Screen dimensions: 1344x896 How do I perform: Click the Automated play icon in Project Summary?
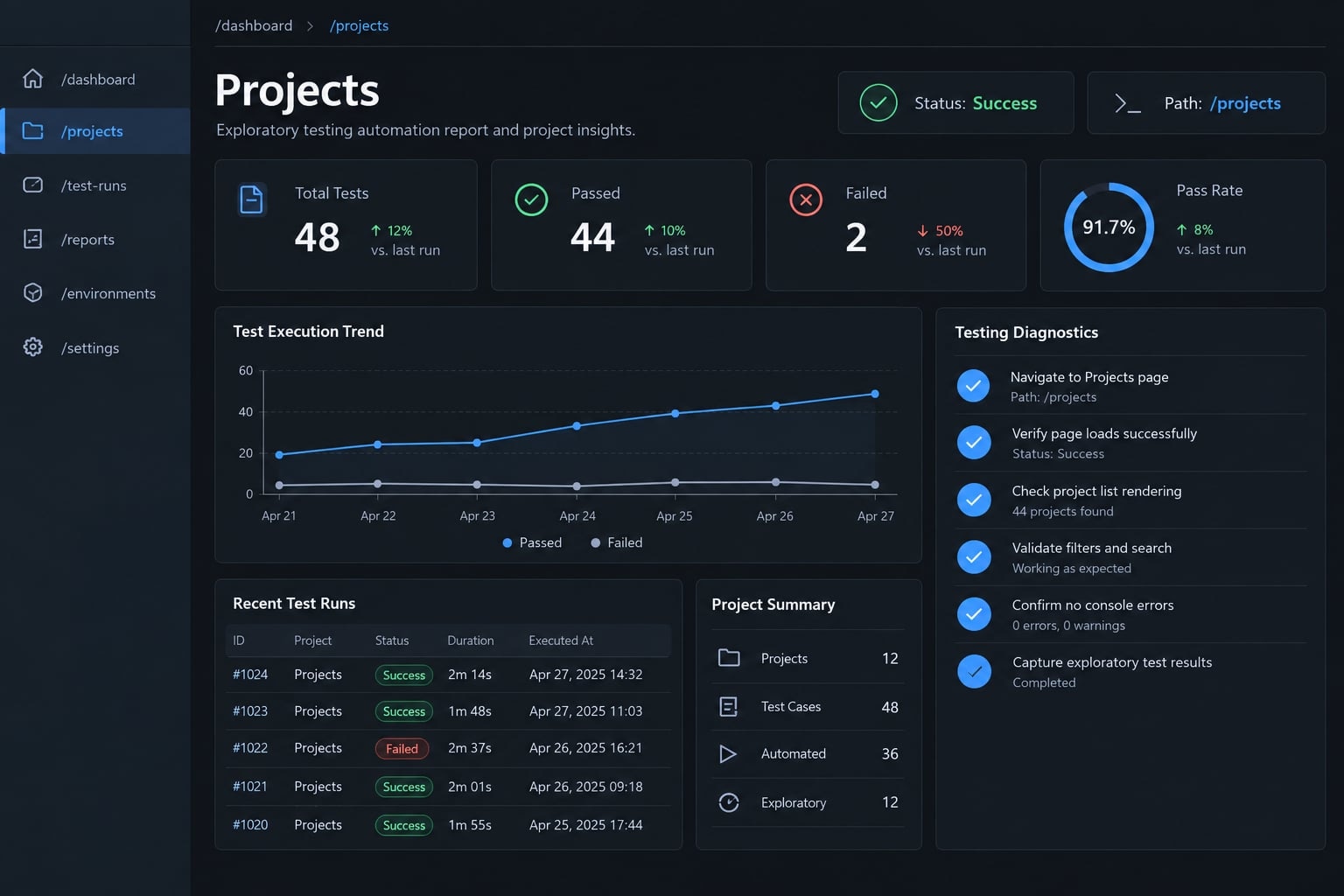click(728, 753)
